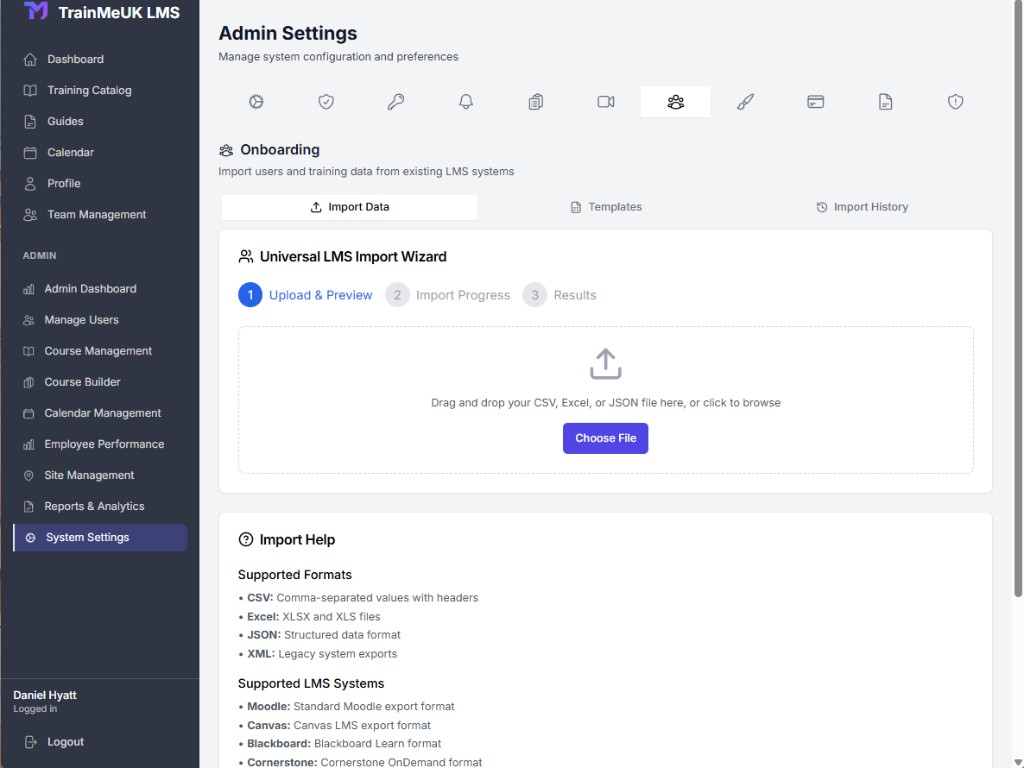Click the Daniel Hyatt user name
The width and height of the screenshot is (1024, 768).
click(44, 696)
